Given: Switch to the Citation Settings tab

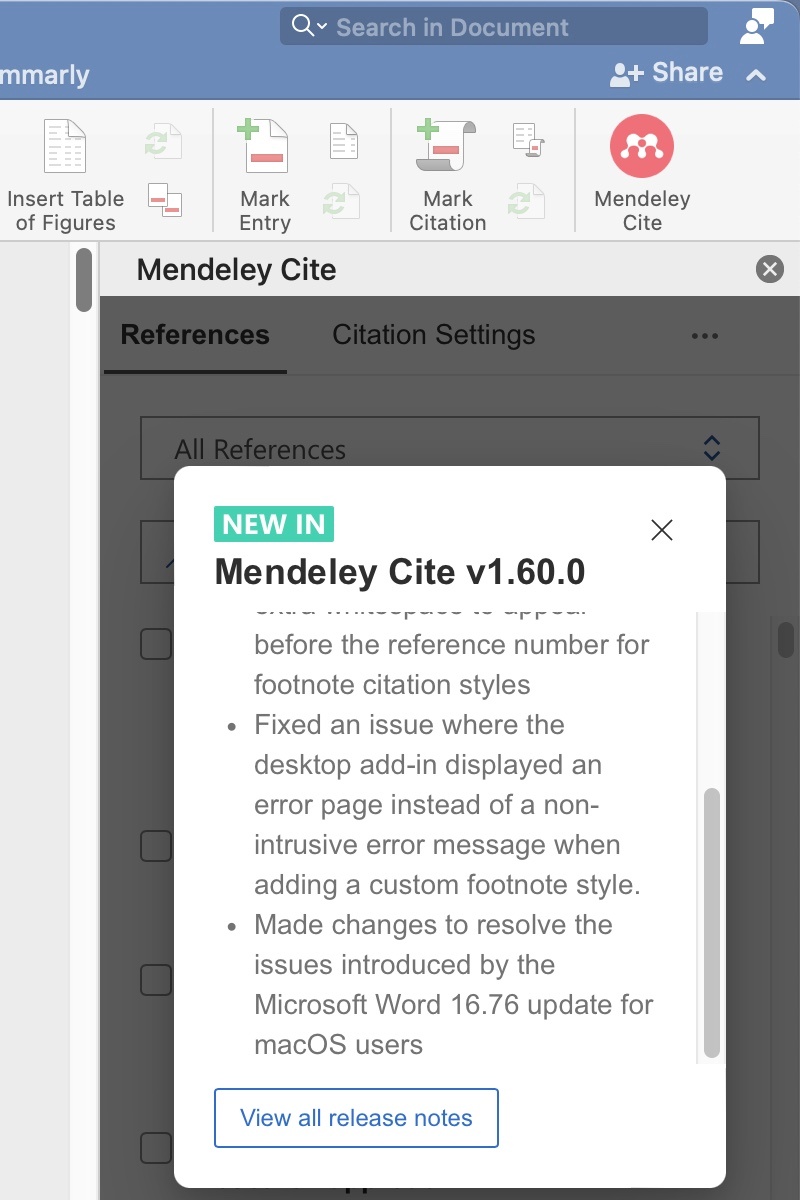Looking at the screenshot, I should [x=433, y=335].
